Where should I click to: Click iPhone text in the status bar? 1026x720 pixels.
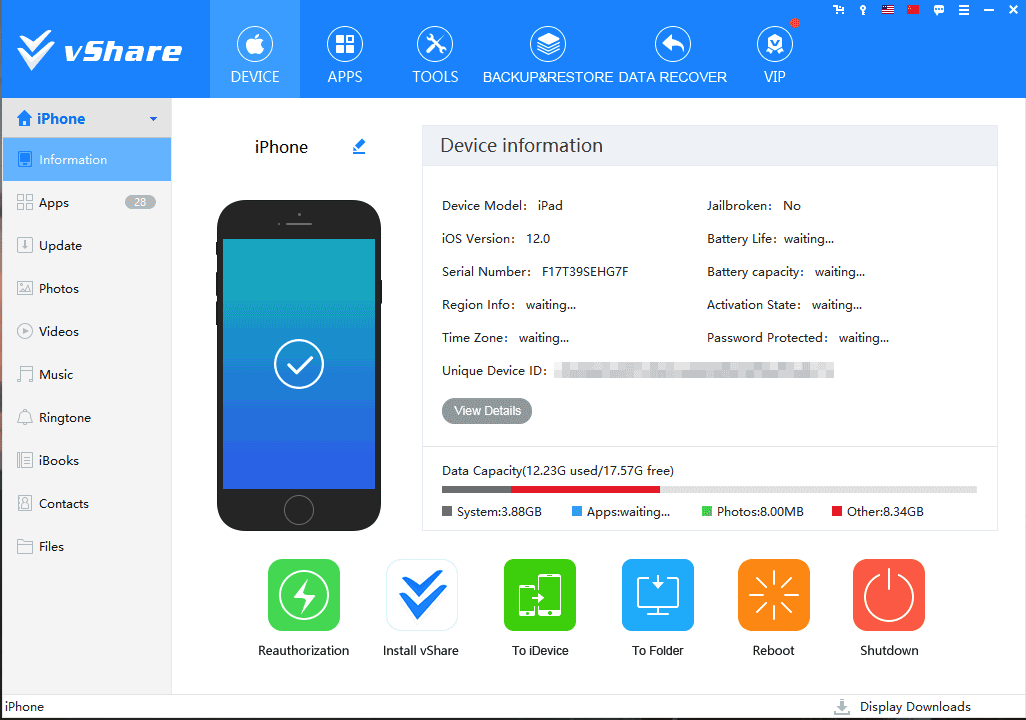click(x=24, y=707)
